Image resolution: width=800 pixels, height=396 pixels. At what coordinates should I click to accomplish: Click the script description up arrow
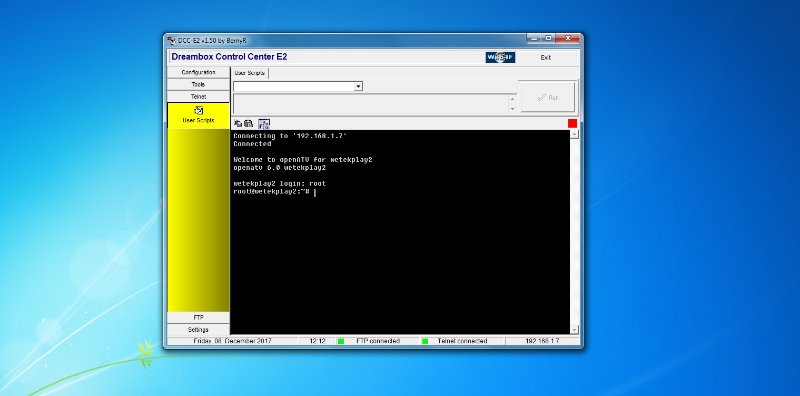pyautogui.click(x=512, y=98)
